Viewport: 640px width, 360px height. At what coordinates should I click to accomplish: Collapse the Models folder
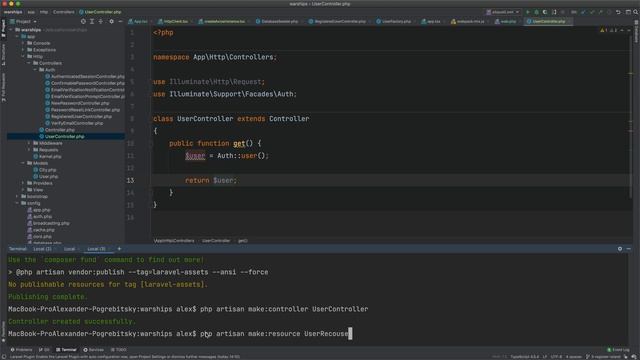23,163
